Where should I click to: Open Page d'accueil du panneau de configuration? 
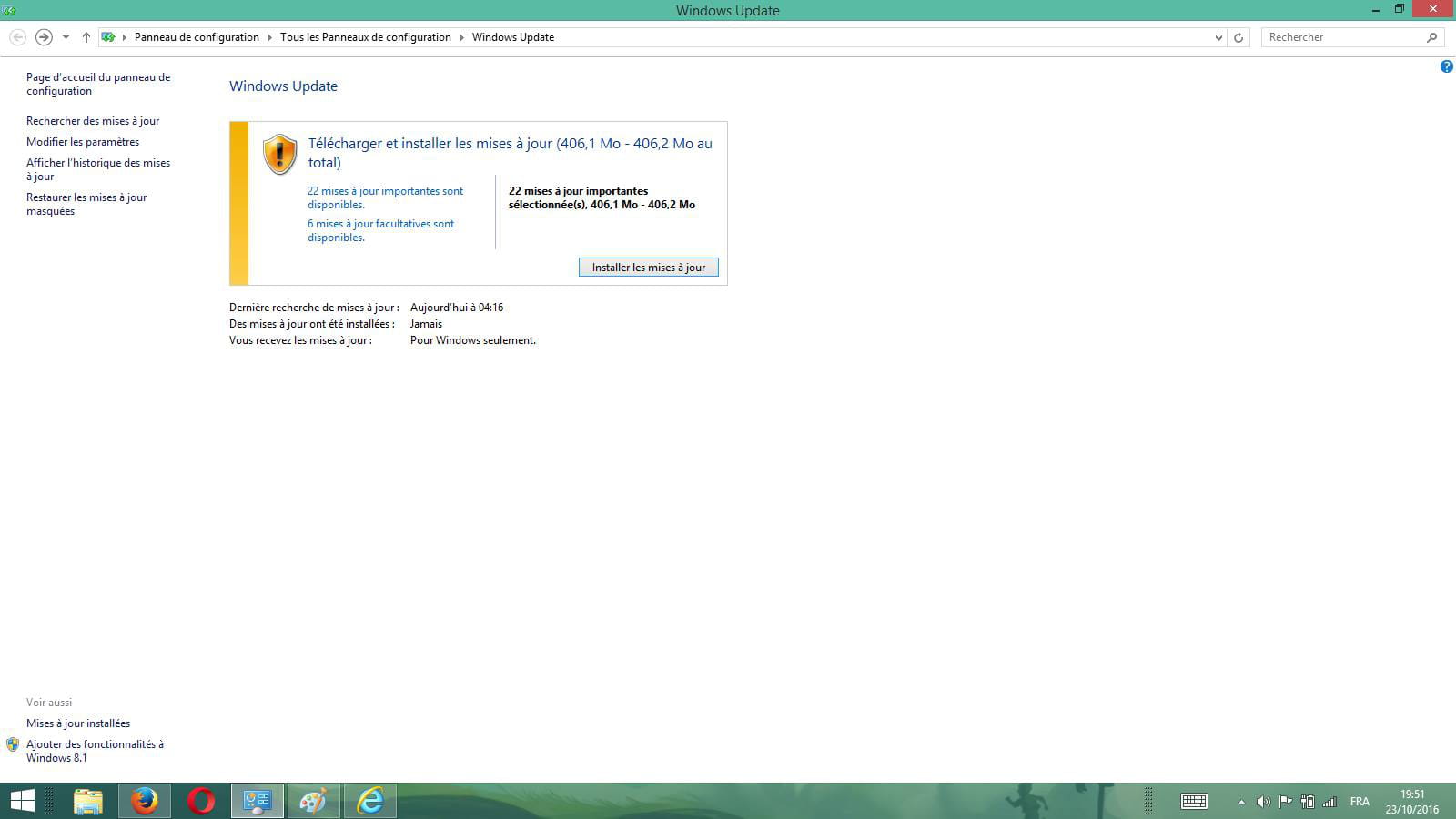[98, 84]
